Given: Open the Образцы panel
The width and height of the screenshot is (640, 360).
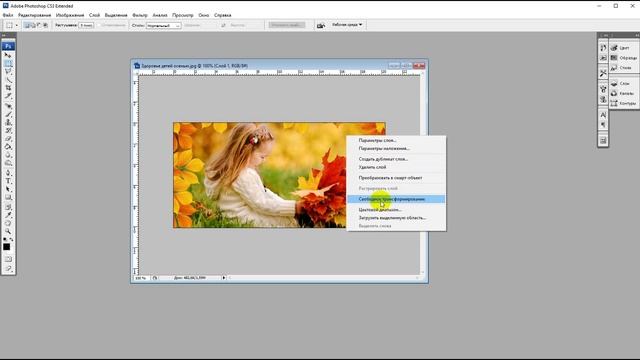Looking at the screenshot, I should coord(624,58).
